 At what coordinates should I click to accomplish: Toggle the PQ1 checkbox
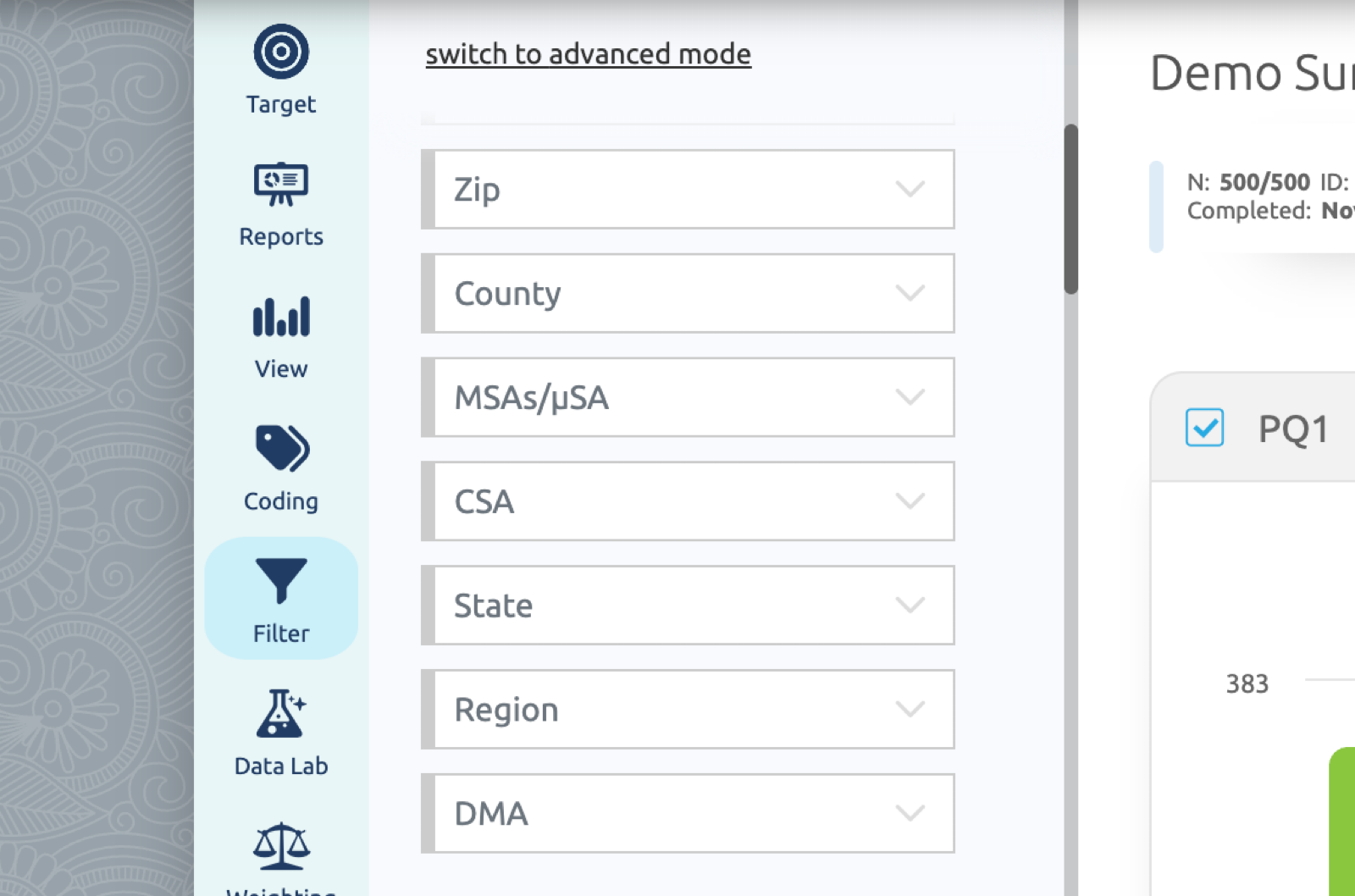1204,428
